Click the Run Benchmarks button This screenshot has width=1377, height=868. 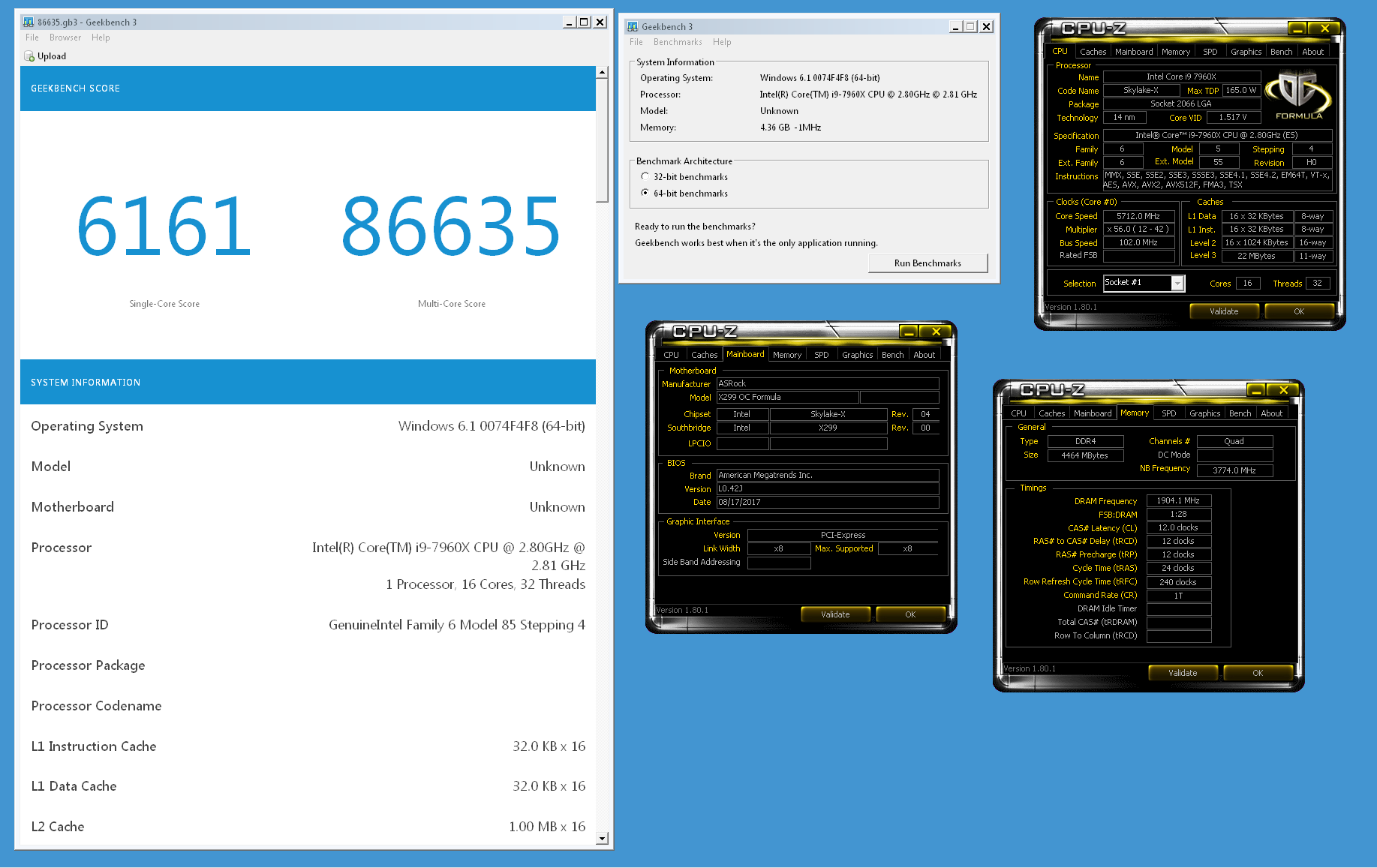(x=928, y=263)
